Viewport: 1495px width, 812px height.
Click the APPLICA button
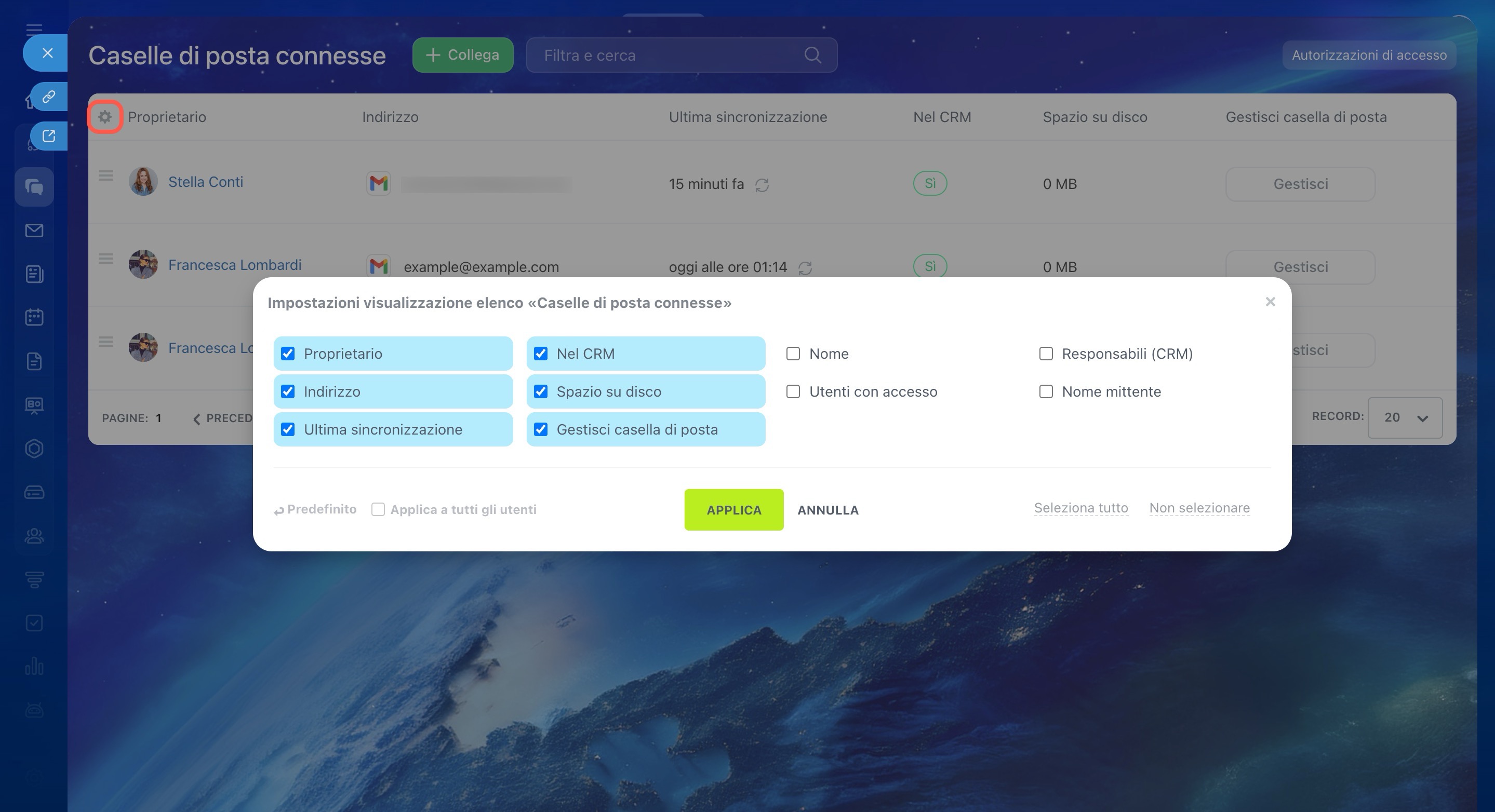click(x=733, y=510)
